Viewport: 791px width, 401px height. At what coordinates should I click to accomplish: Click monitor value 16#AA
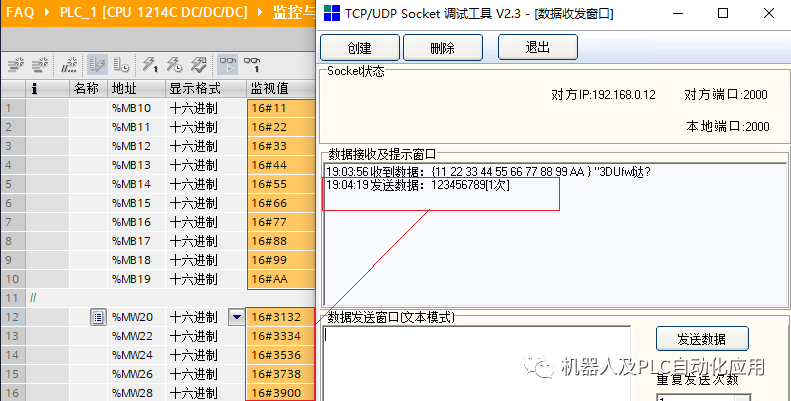tap(281, 279)
